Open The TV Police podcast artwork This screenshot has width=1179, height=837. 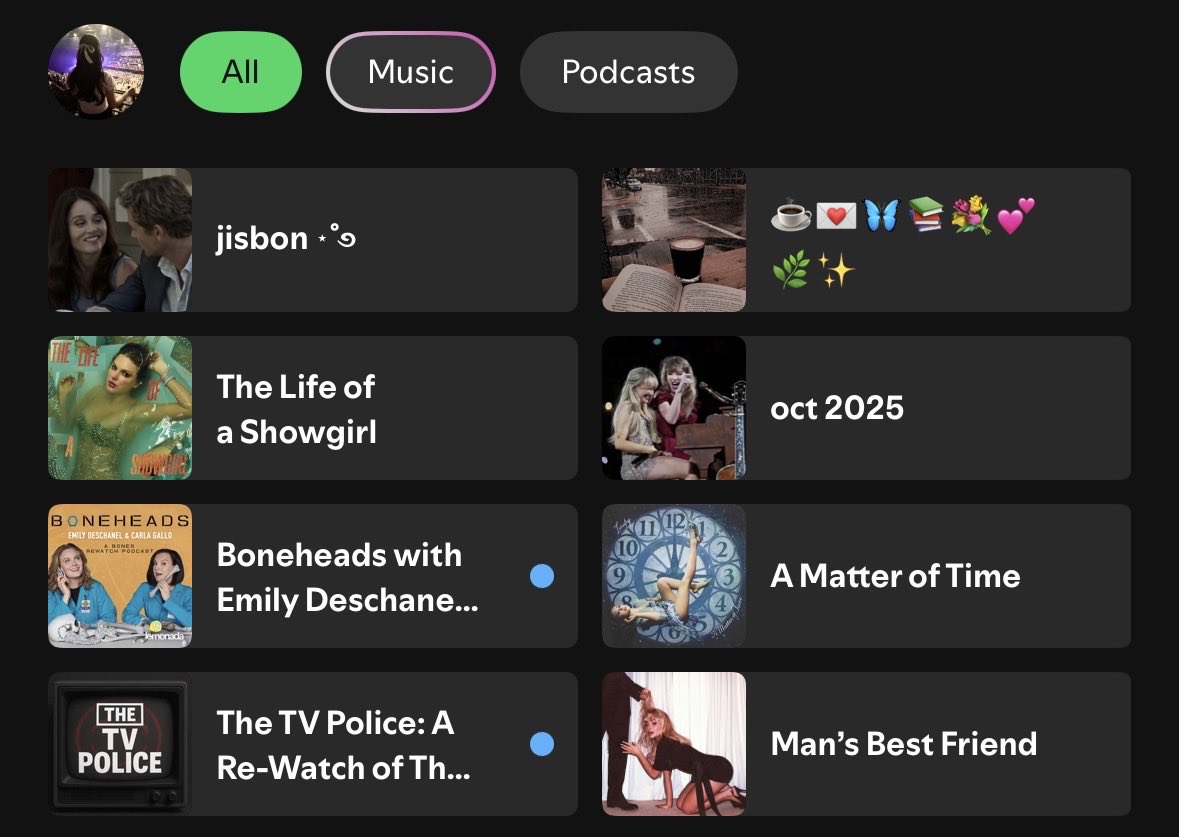point(120,744)
